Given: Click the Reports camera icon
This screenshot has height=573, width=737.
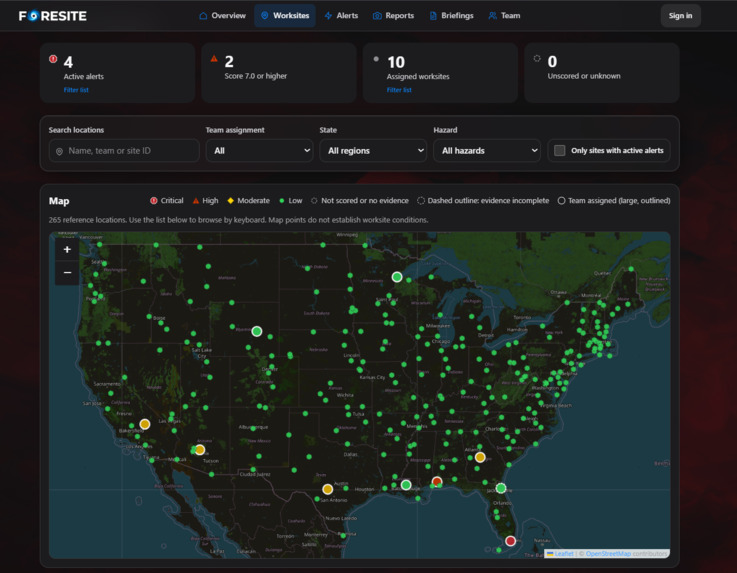Looking at the screenshot, I should point(377,16).
